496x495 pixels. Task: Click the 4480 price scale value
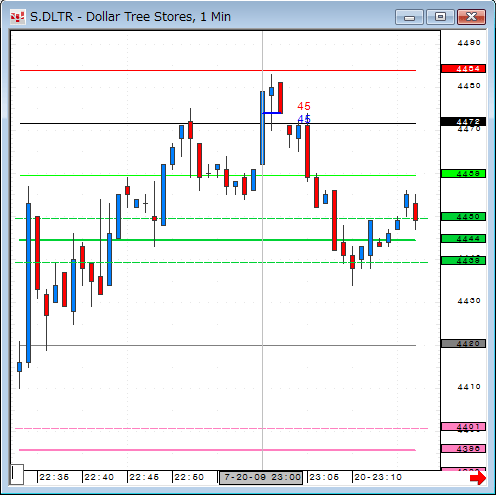469,86
